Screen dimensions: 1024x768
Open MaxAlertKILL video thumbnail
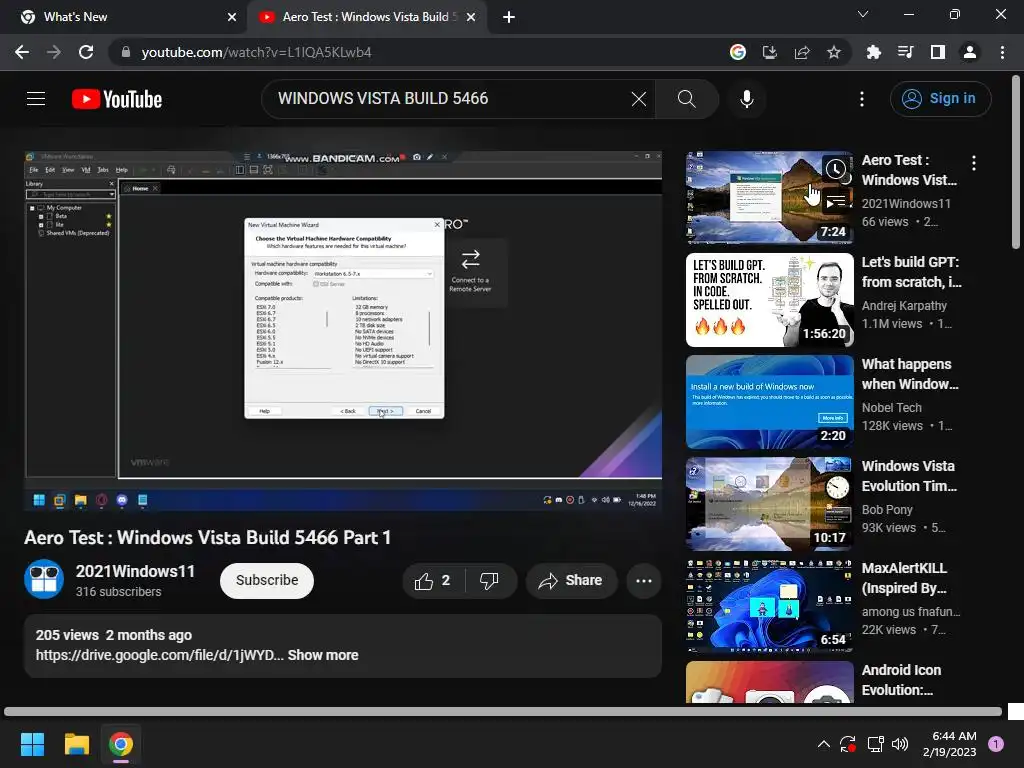(x=769, y=605)
